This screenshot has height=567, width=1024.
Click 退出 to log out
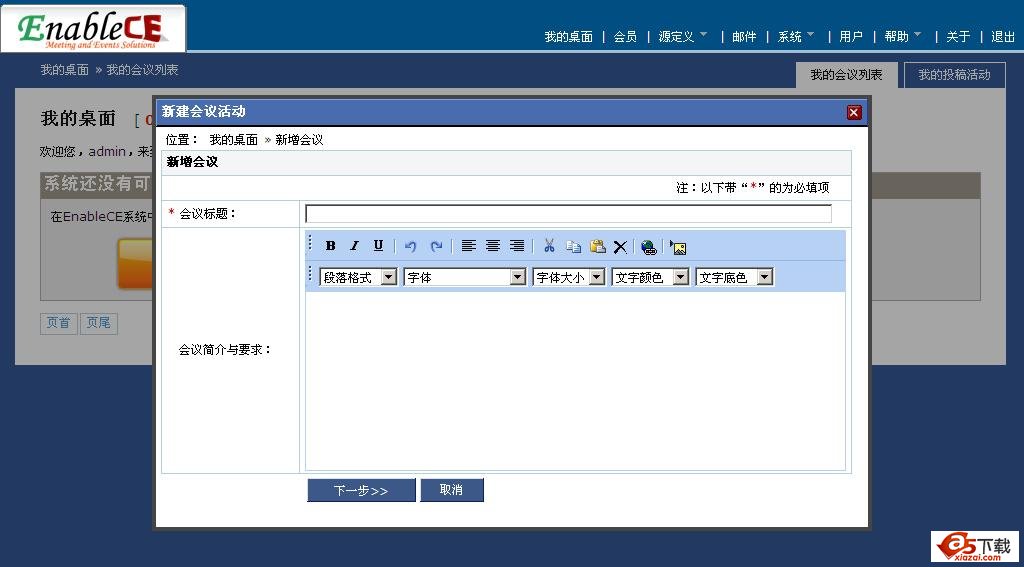click(1003, 37)
